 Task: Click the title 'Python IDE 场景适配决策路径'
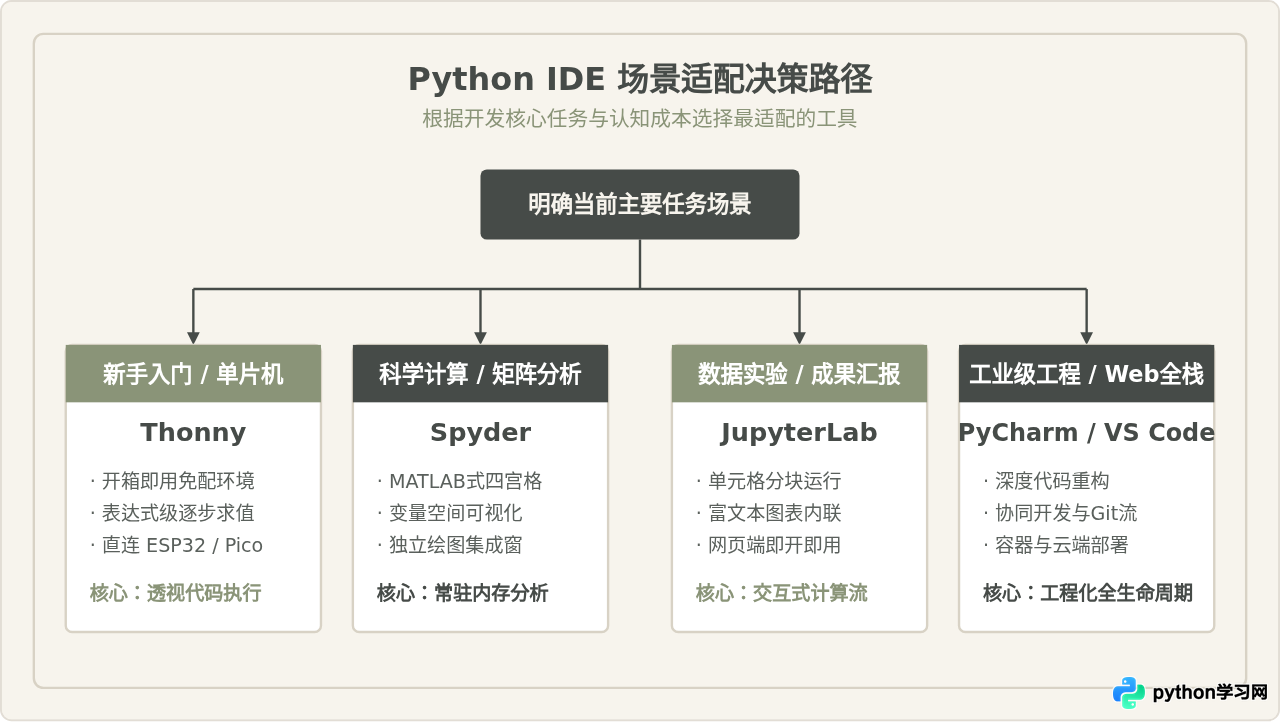(x=640, y=79)
